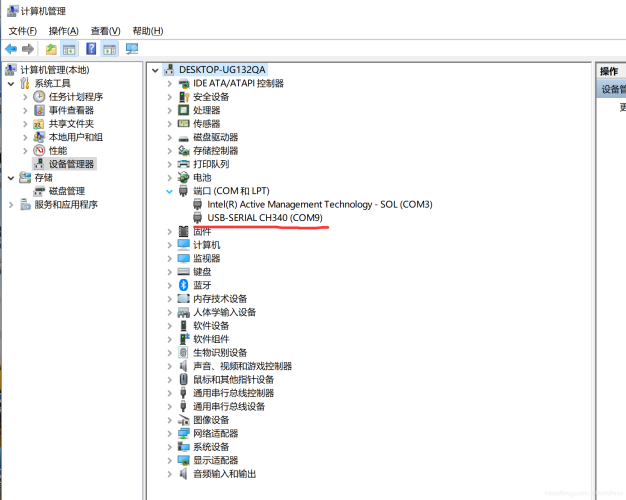626x500 pixels.
Task: Select the 存储控制器 category
Action: click(215, 151)
